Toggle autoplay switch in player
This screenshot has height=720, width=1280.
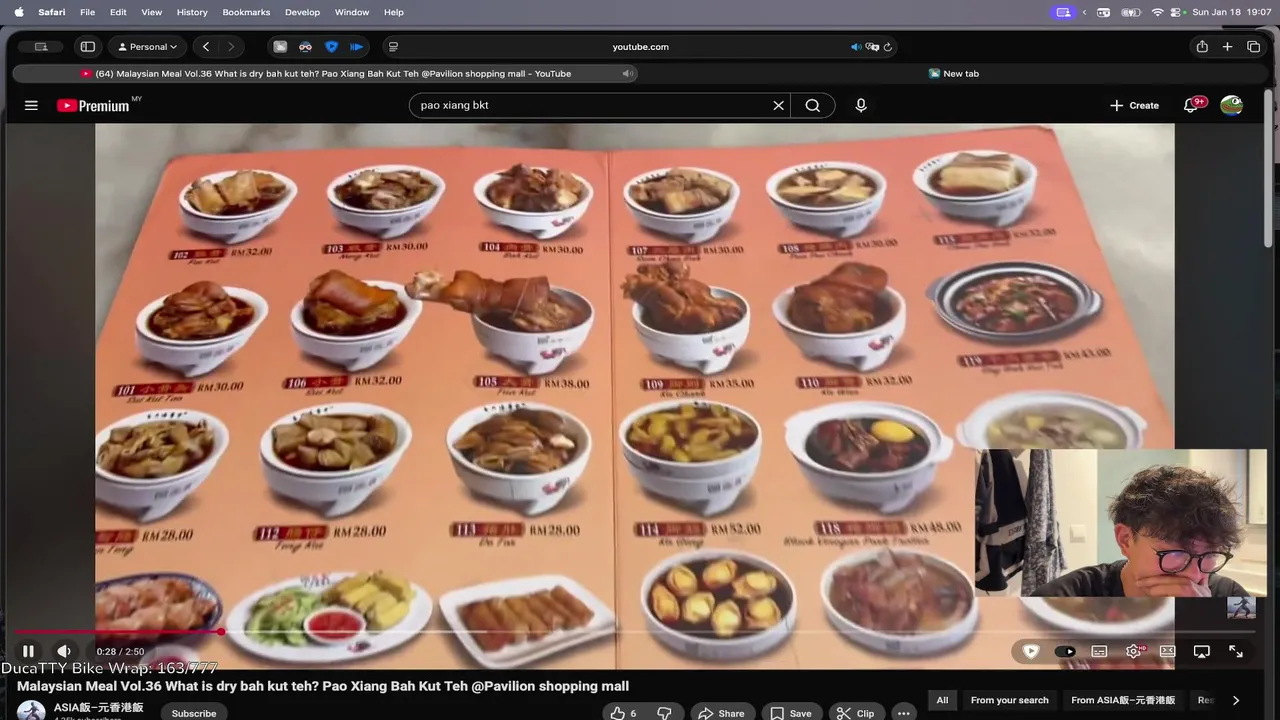tap(1065, 651)
